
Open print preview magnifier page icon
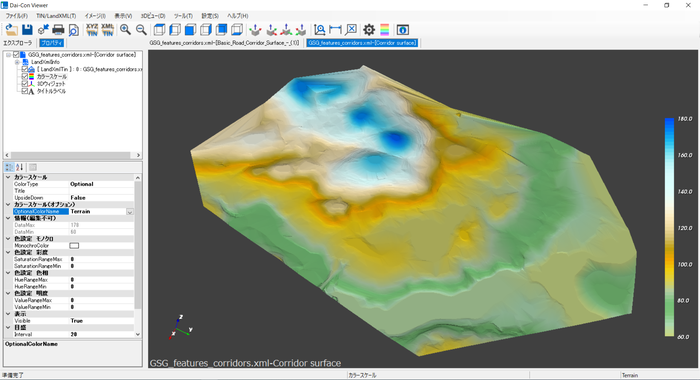click(x=74, y=30)
